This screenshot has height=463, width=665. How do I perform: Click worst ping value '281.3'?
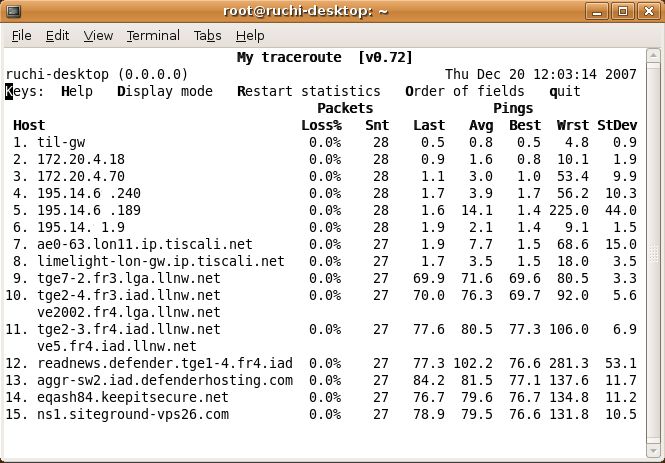pyautogui.click(x=569, y=363)
